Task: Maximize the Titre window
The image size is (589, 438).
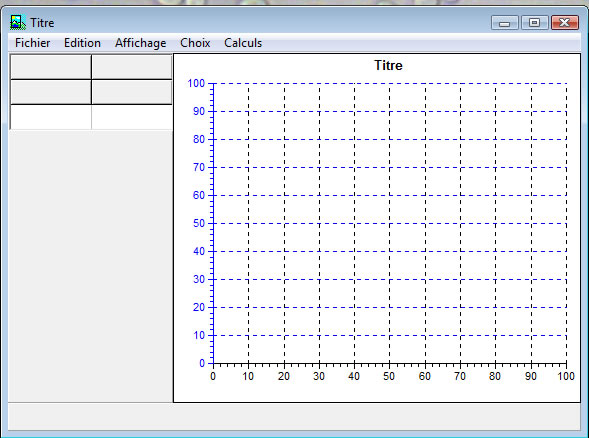Action: pyautogui.click(x=534, y=23)
